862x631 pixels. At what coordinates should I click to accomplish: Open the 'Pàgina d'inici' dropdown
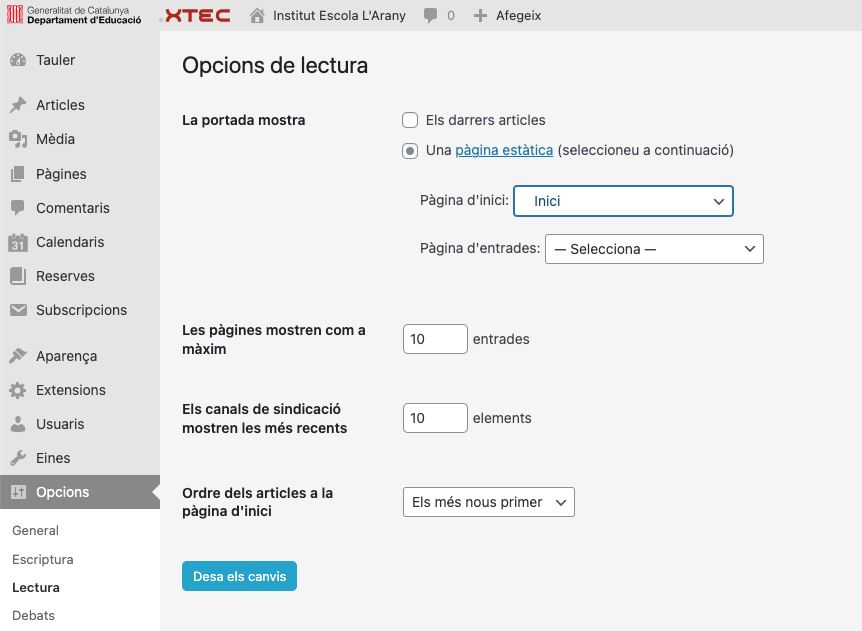click(623, 201)
